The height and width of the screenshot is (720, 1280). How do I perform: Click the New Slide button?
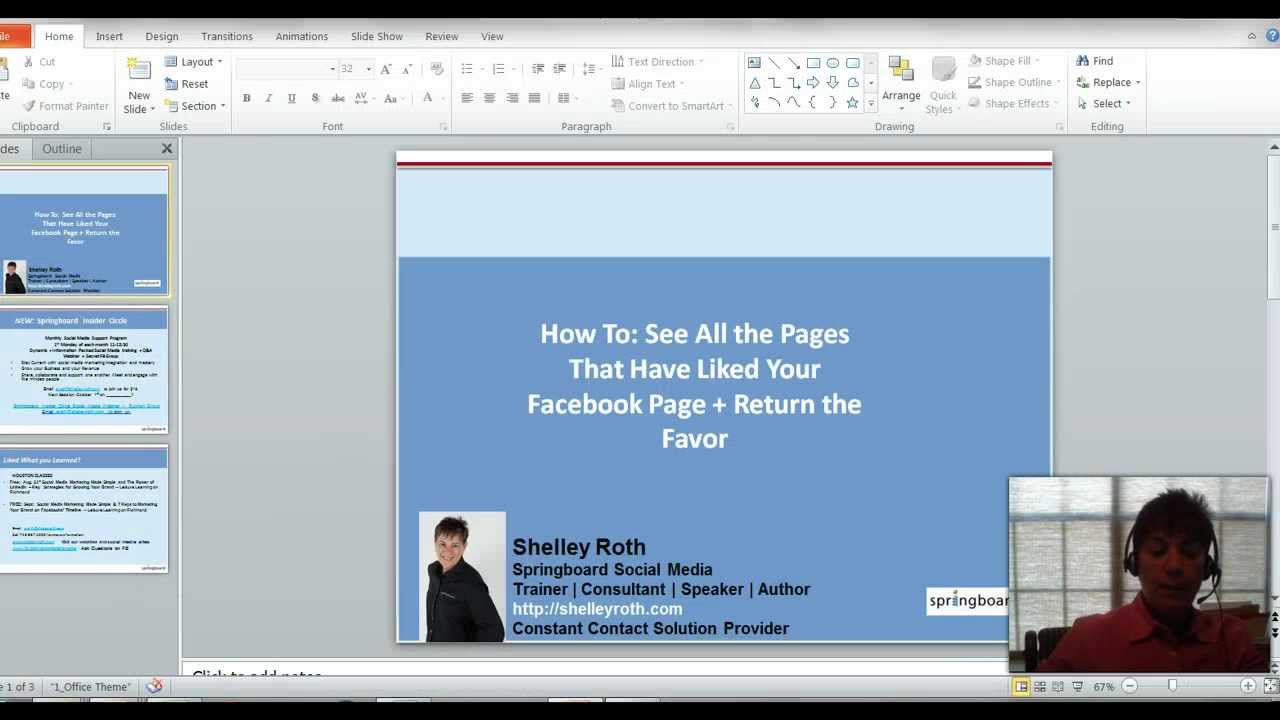139,86
